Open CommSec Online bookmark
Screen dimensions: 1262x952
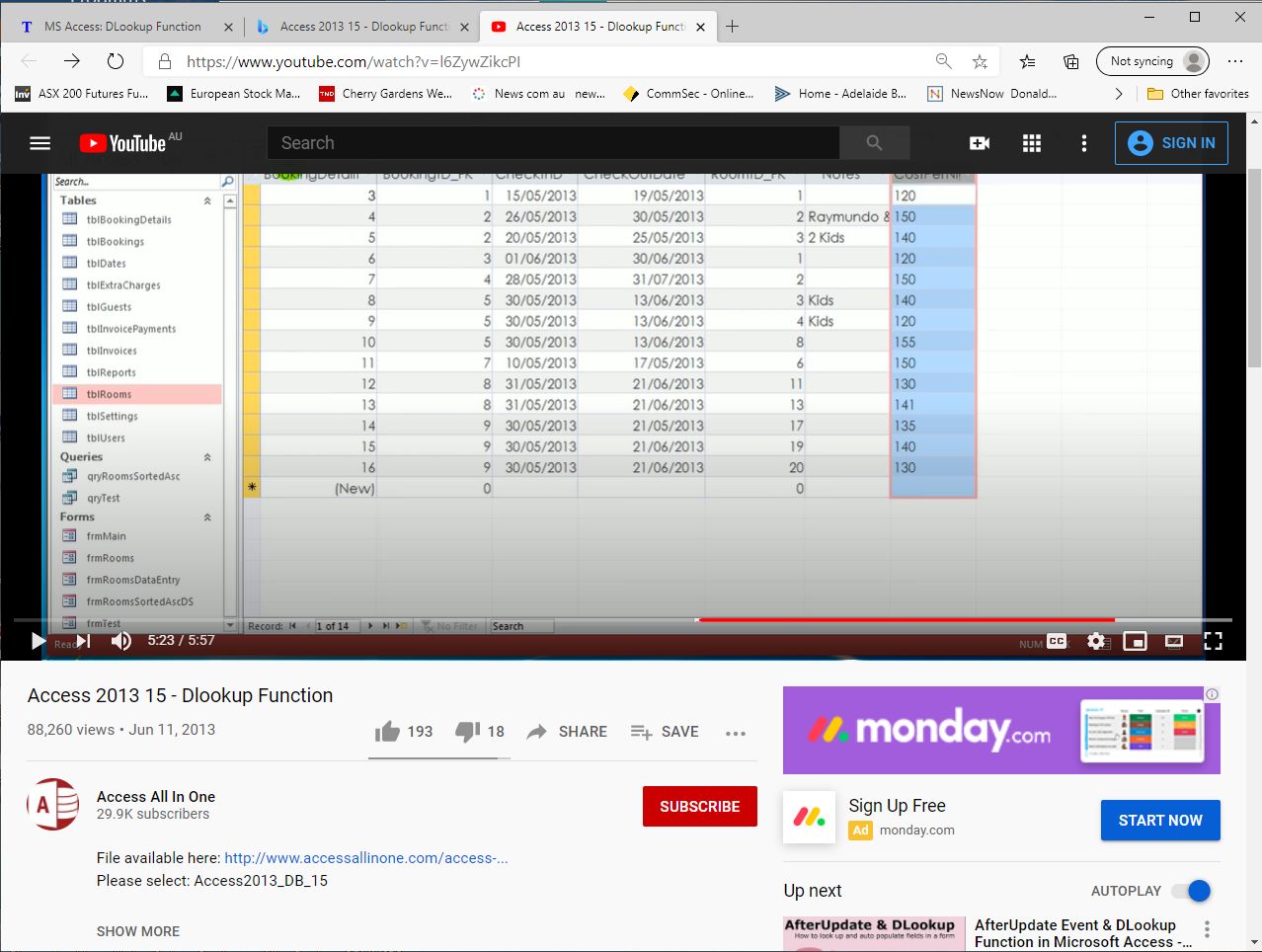(x=689, y=94)
